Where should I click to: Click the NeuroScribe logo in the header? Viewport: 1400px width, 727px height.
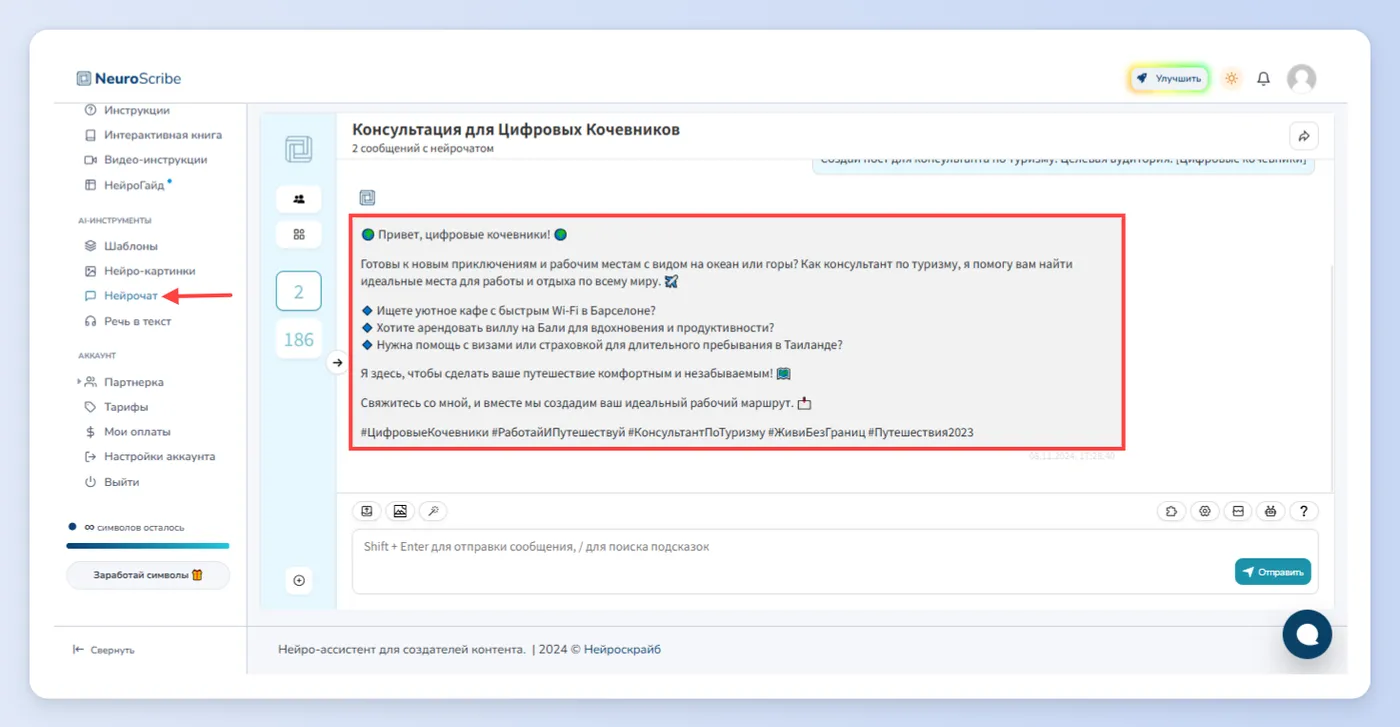(129, 78)
